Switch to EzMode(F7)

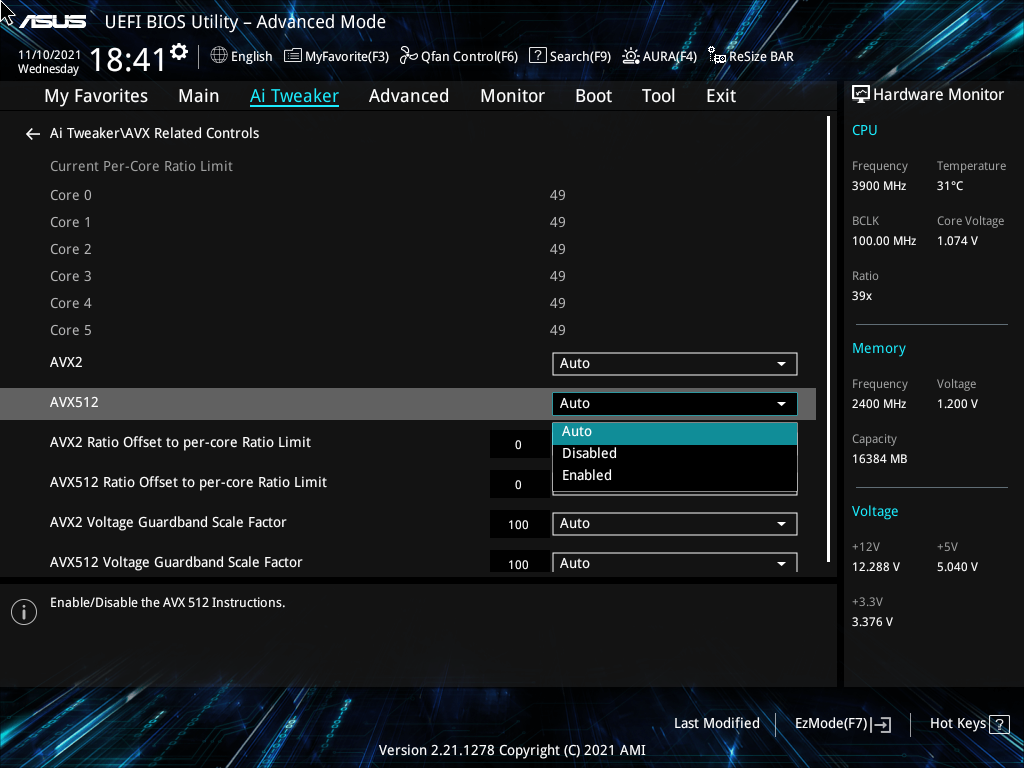(842, 724)
